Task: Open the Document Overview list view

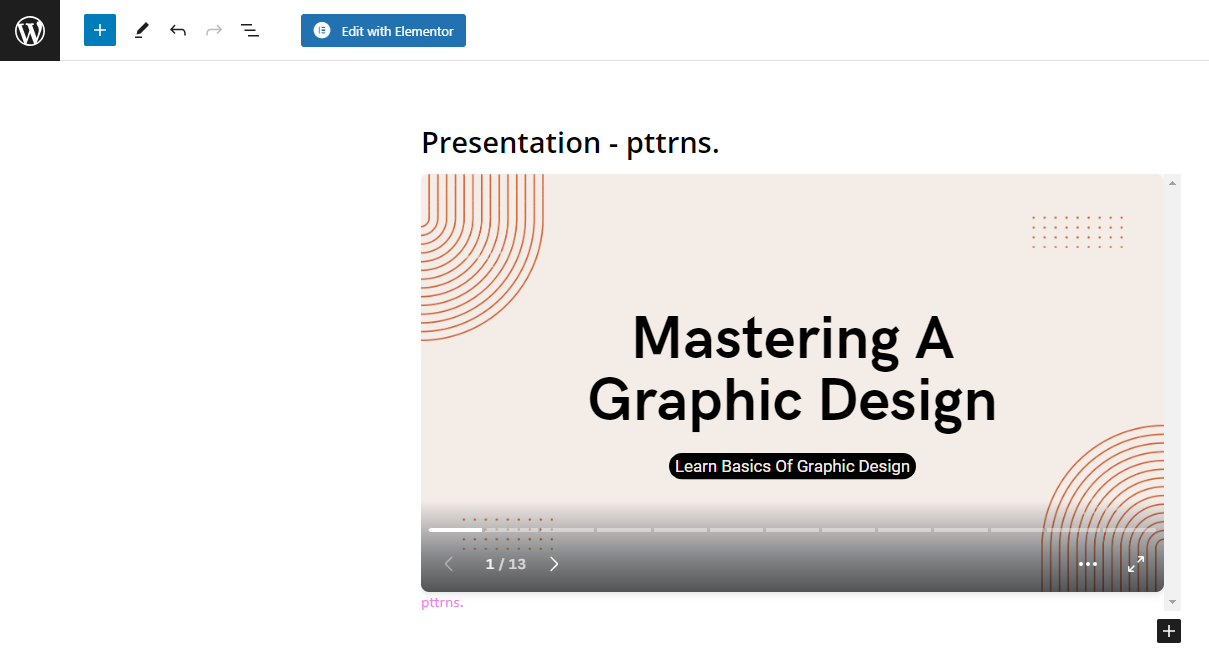Action: pos(250,31)
